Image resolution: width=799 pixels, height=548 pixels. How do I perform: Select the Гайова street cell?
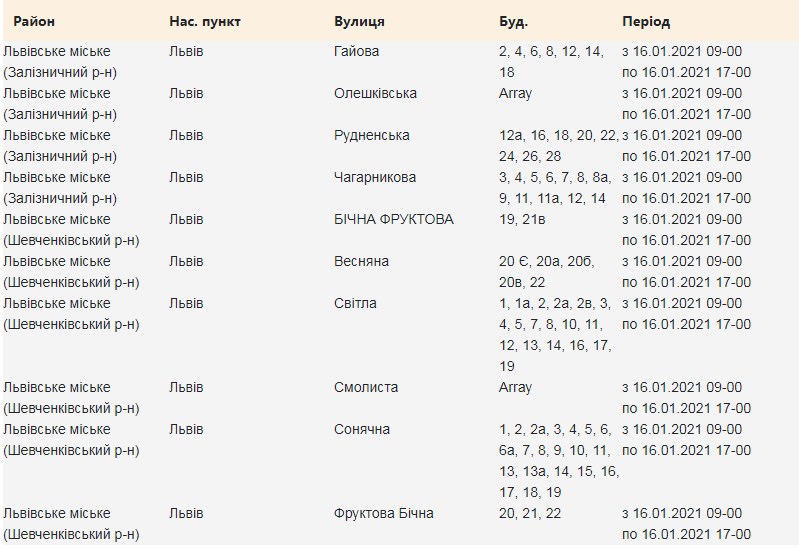click(356, 51)
